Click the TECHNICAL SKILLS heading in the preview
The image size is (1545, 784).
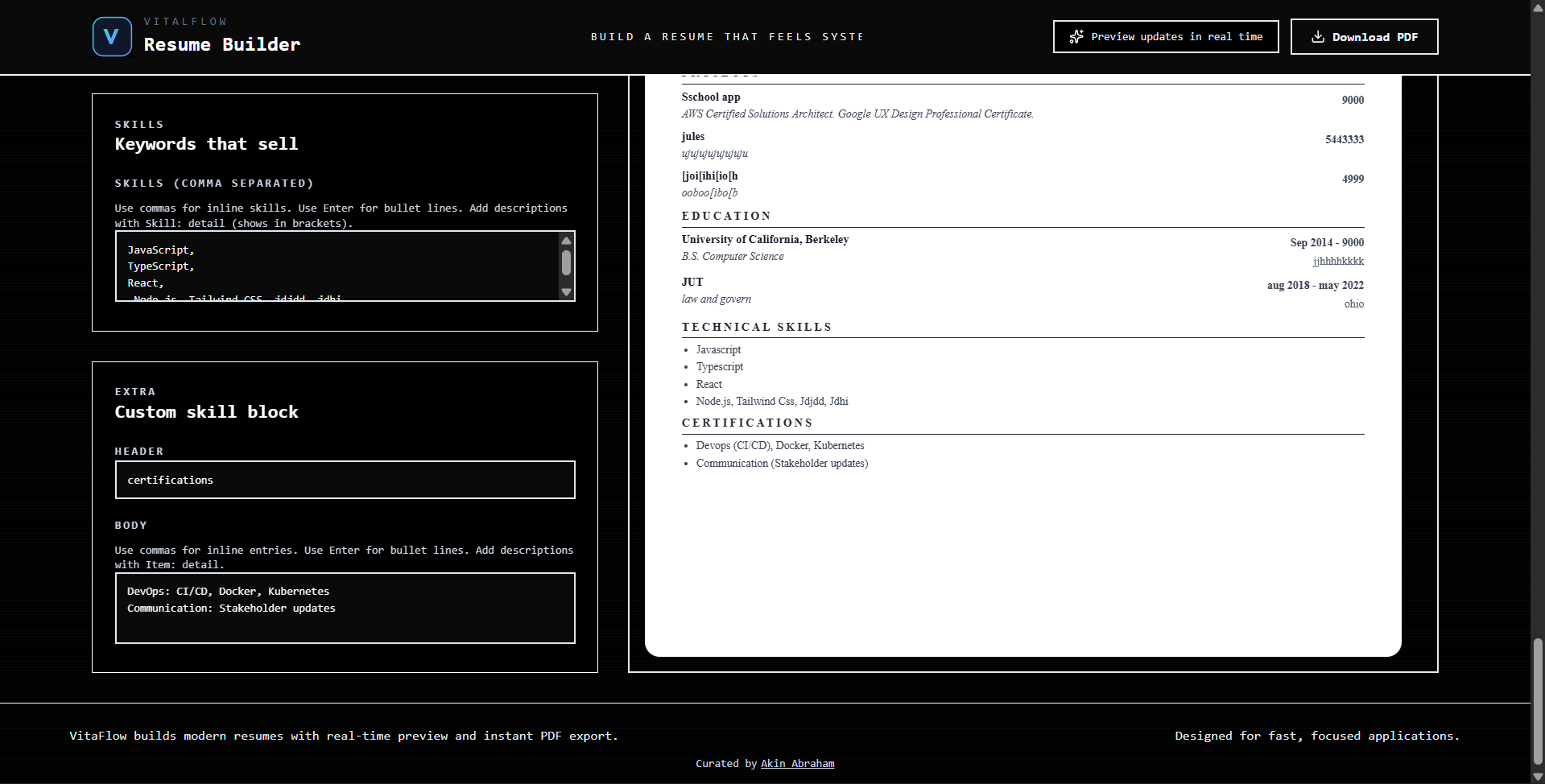[756, 327]
